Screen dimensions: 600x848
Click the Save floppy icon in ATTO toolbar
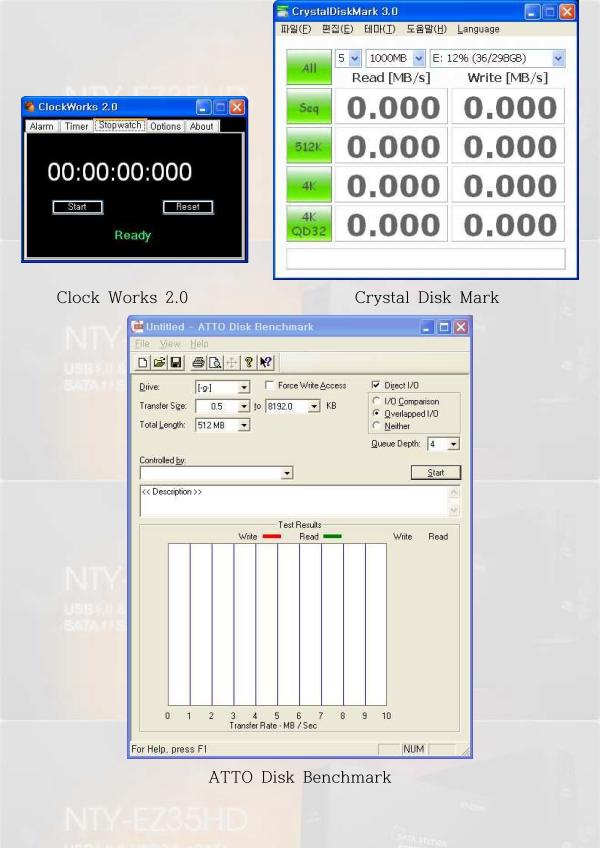[x=176, y=362]
